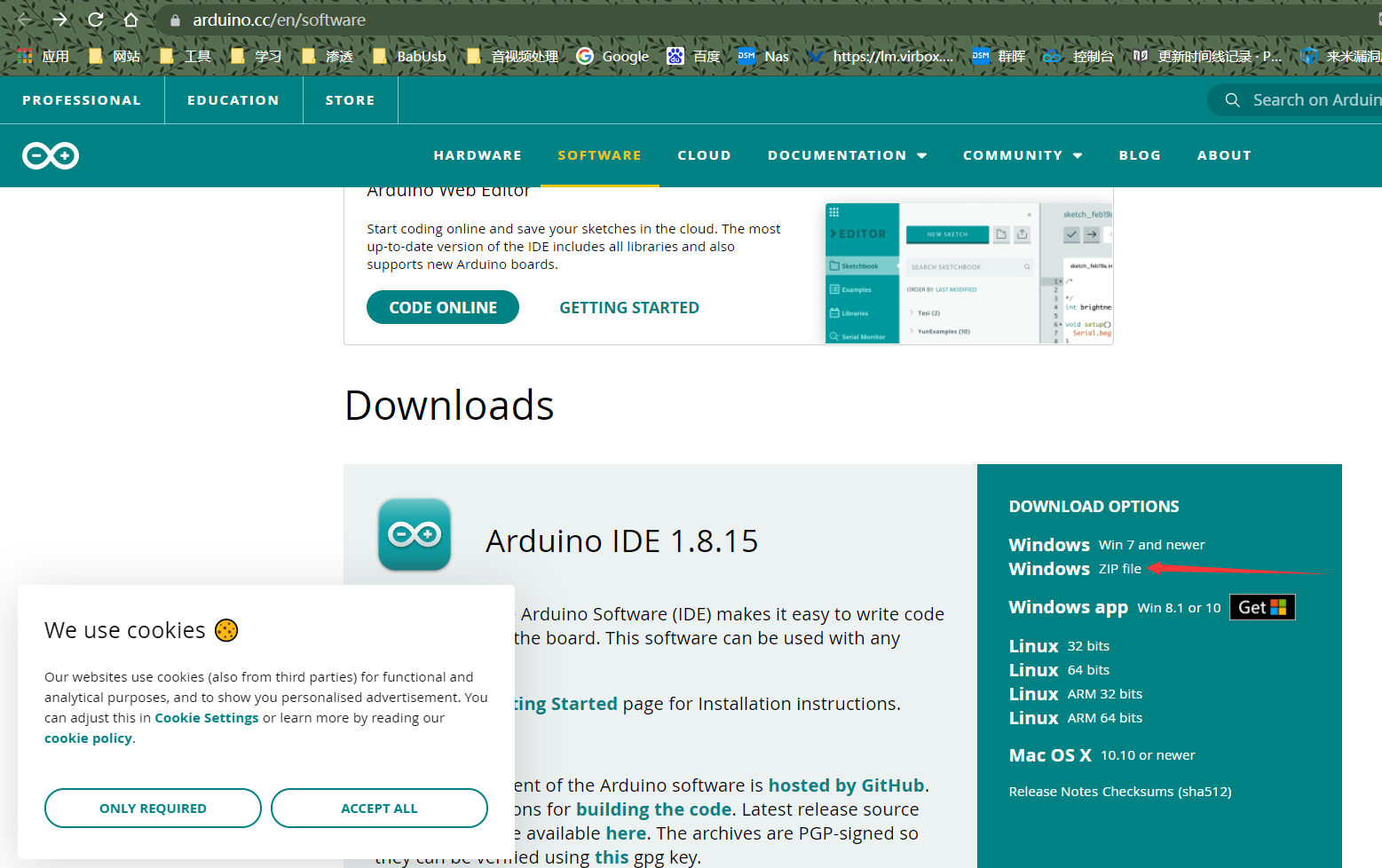Click the padlock site info icon

175,20
